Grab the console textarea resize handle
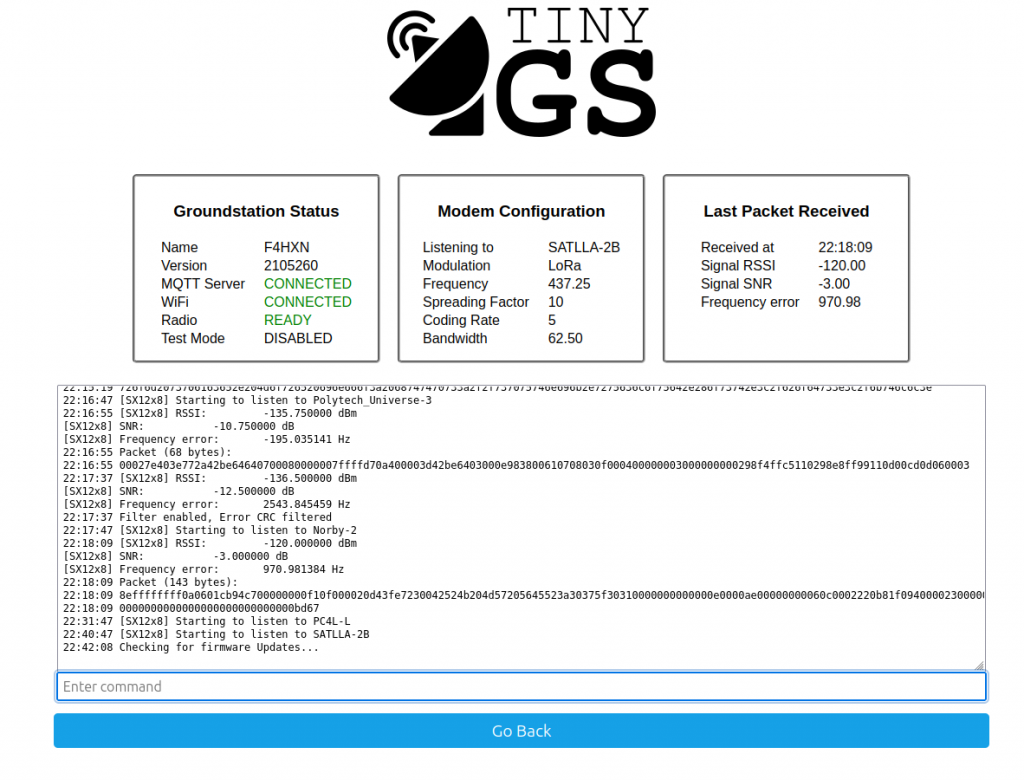This screenshot has height=780, width=1024. coord(978,665)
